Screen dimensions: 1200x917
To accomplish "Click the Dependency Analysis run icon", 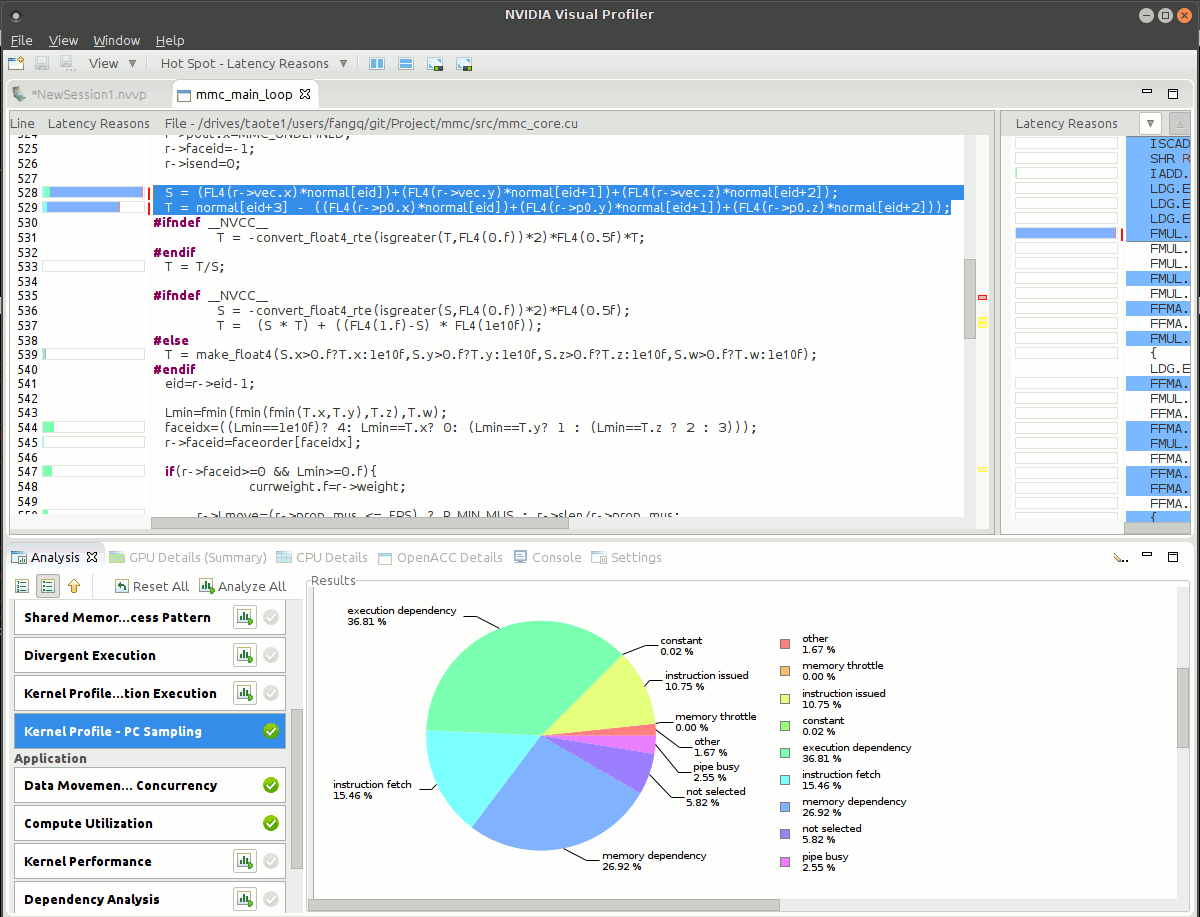I will 244,899.
